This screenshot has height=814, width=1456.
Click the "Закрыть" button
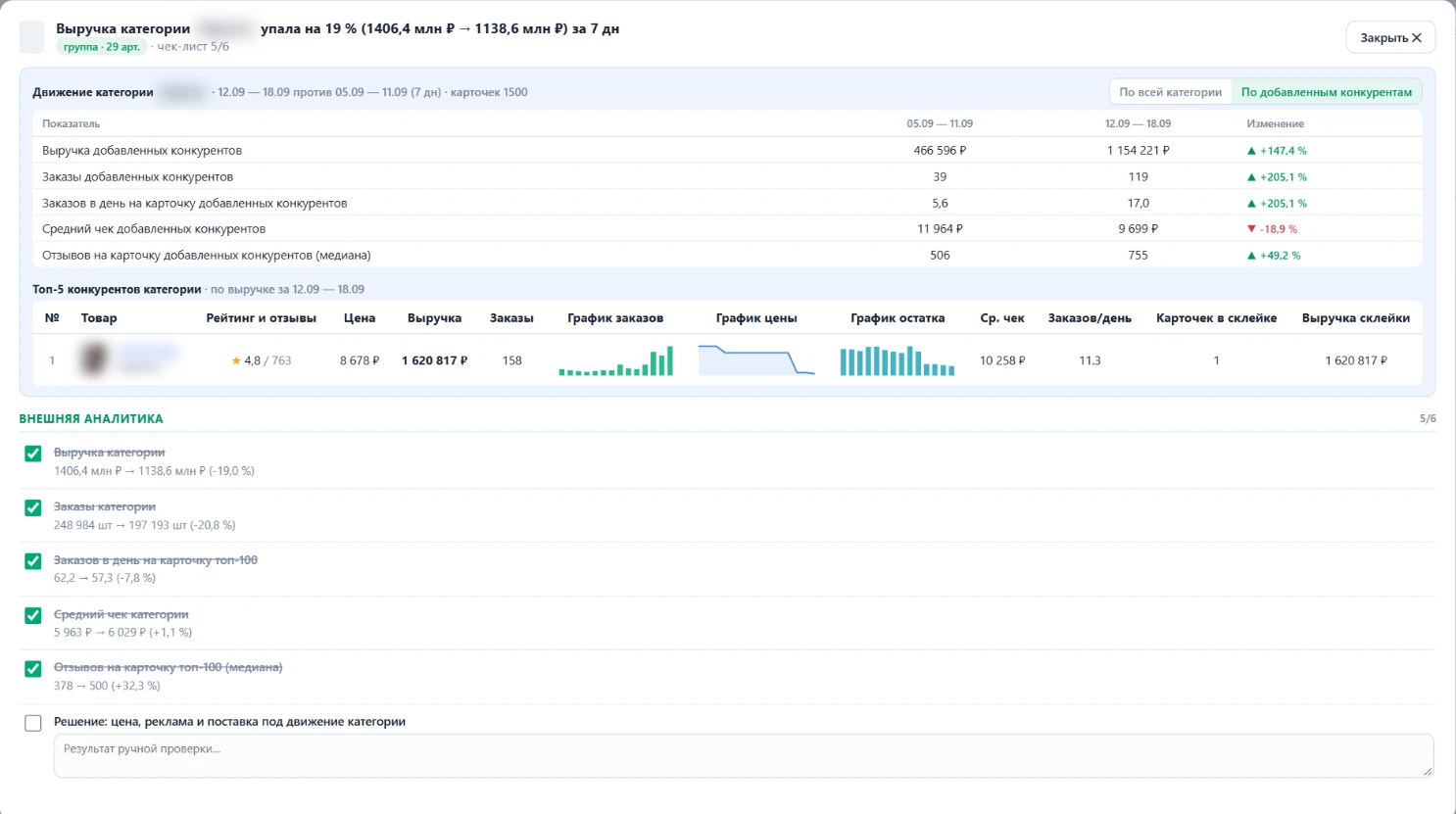[1390, 38]
